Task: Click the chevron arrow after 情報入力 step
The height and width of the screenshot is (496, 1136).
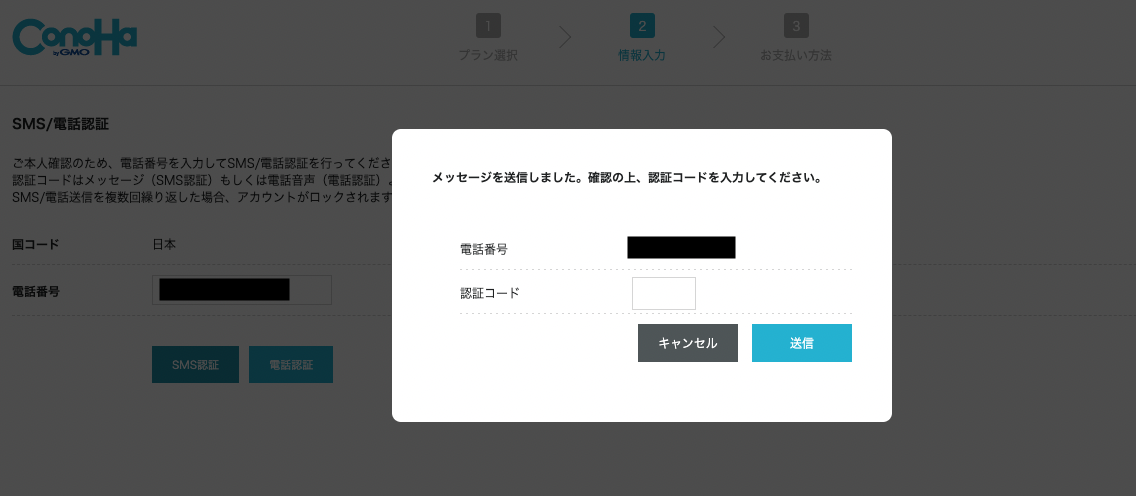Action: [x=719, y=38]
